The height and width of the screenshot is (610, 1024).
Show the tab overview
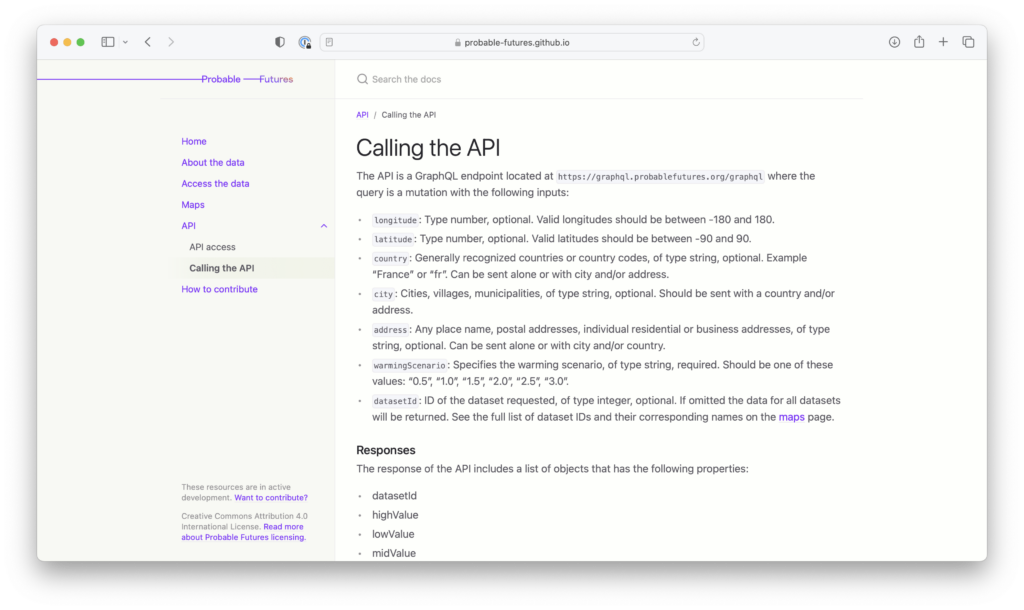[968, 41]
